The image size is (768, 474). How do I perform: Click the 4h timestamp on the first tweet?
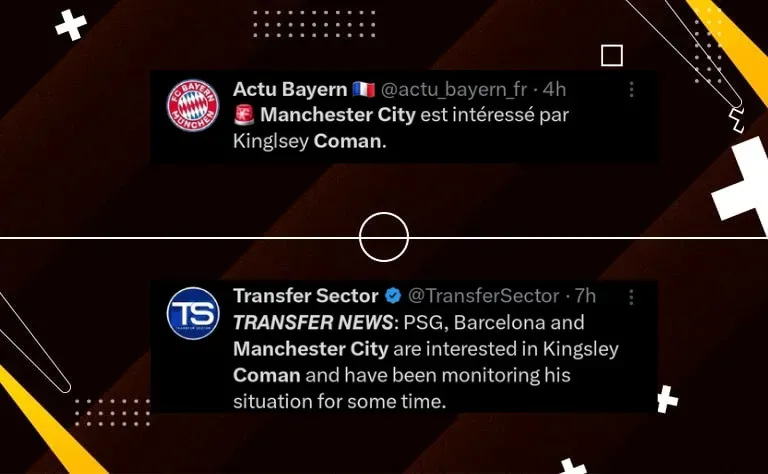[x=554, y=90]
